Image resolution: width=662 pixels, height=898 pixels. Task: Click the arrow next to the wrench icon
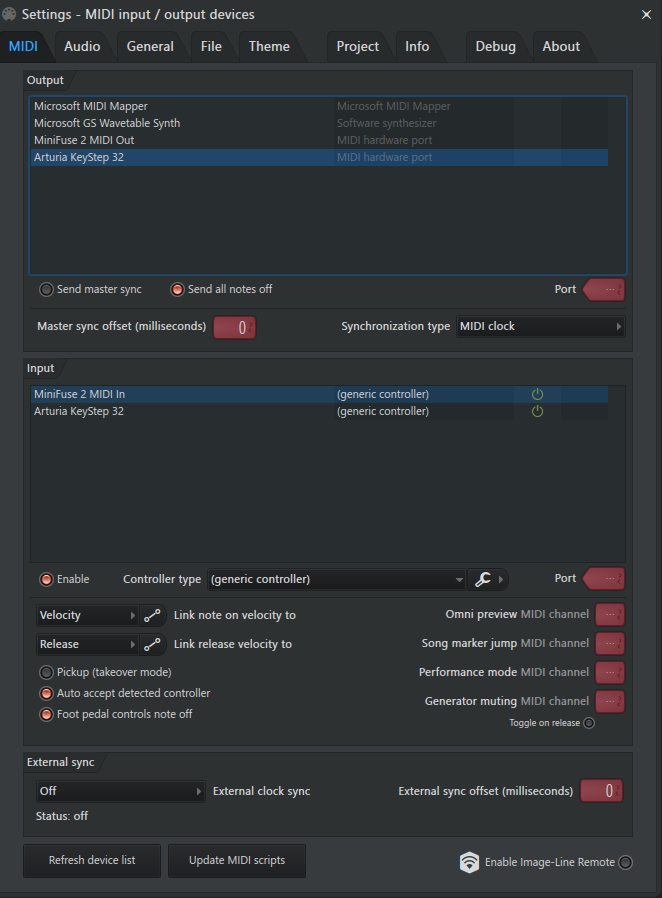point(501,579)
